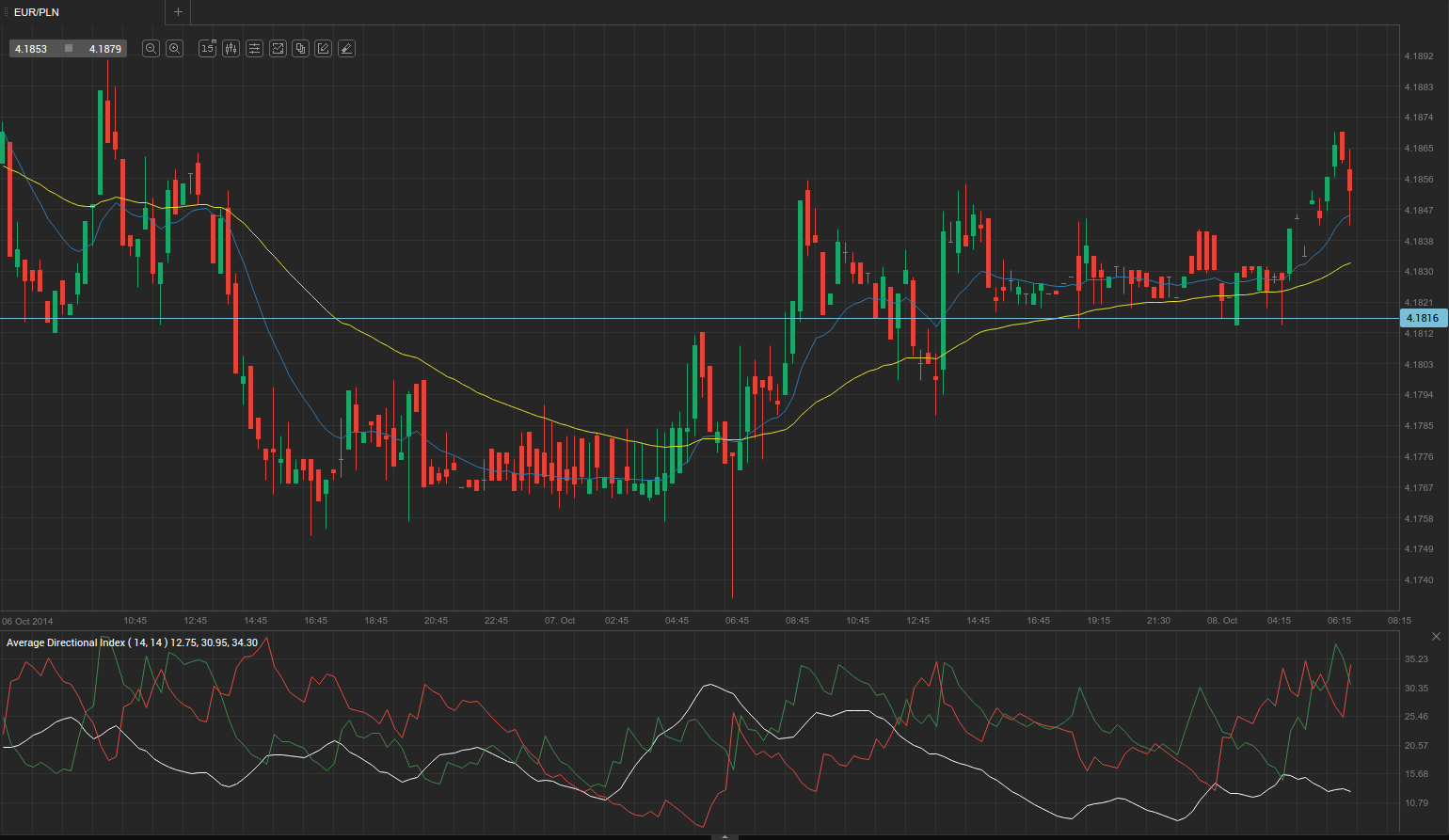The image size is (1449, 840).
Task: Click the 07. Oct date marker
Action: pos(560,621)
